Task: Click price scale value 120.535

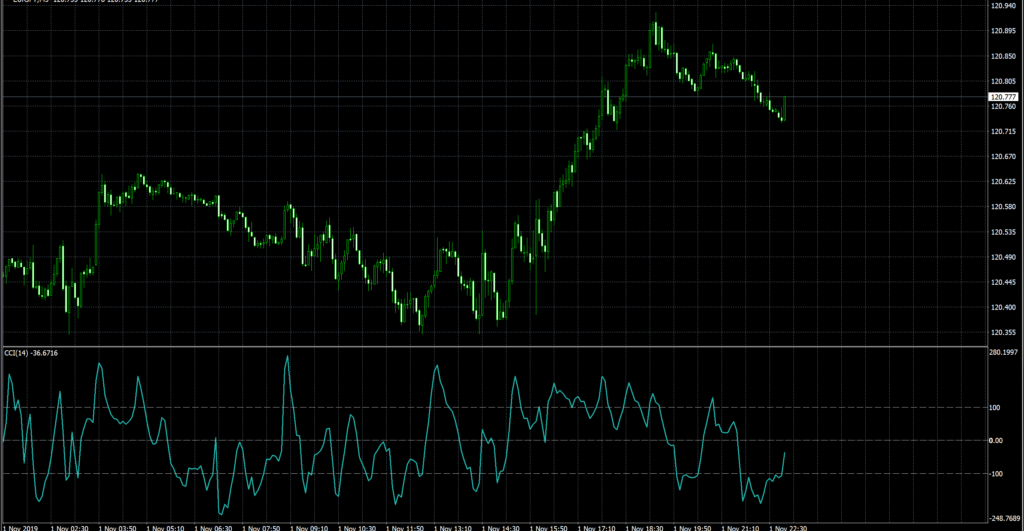Action: (1003, 232)
